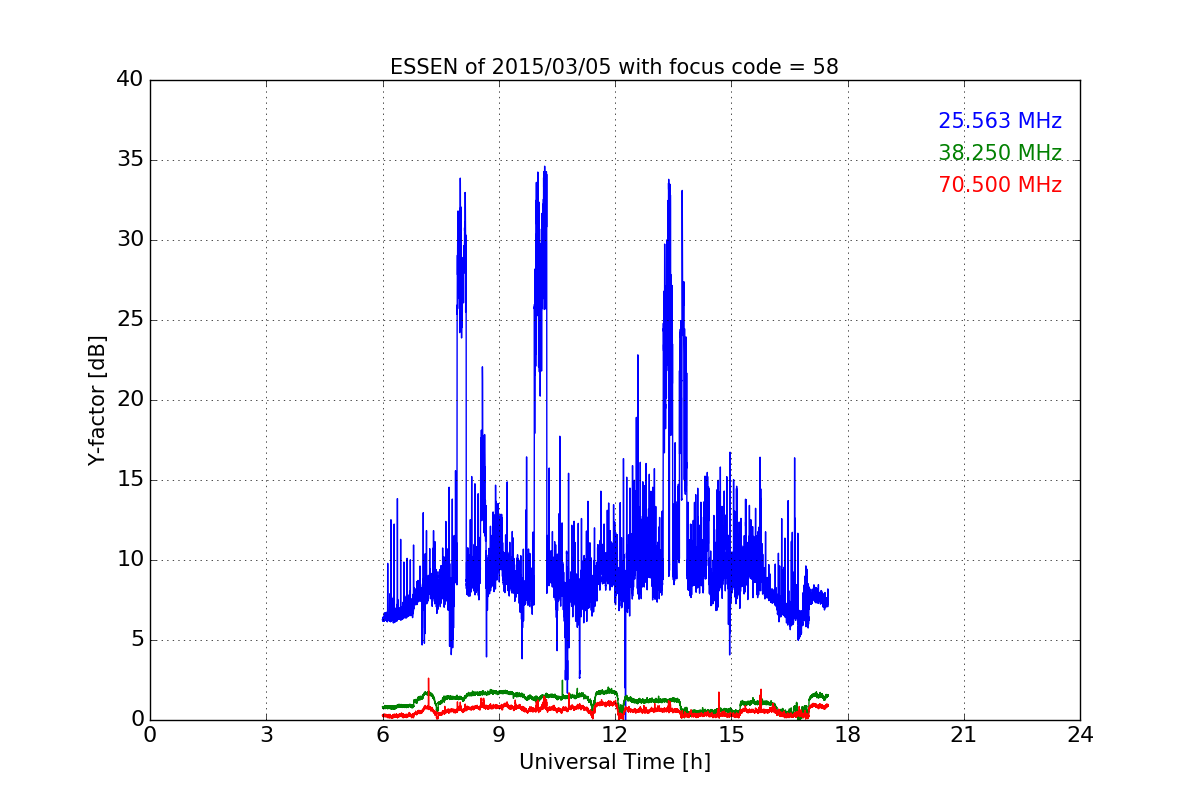
Task: Click the Universal Time [h] axis label
Action: click(x=614, y=762)
